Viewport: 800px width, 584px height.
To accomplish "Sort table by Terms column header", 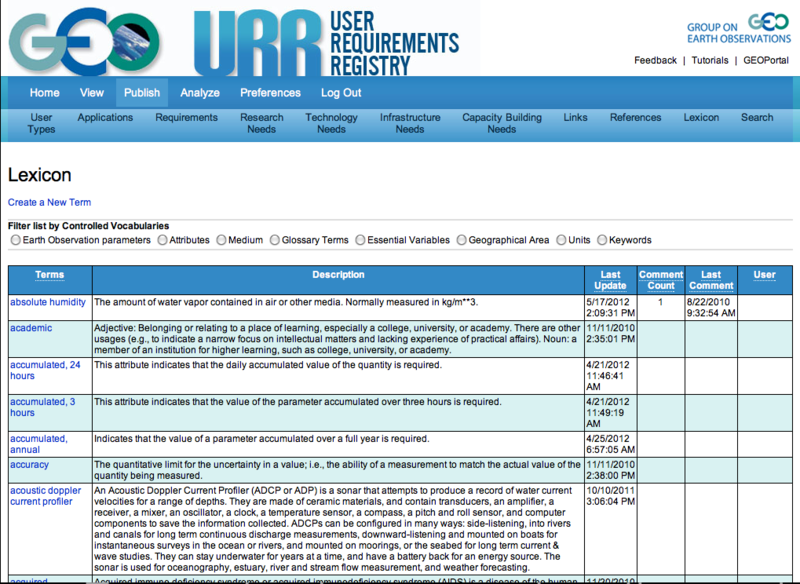I will [x=49, y=275].
